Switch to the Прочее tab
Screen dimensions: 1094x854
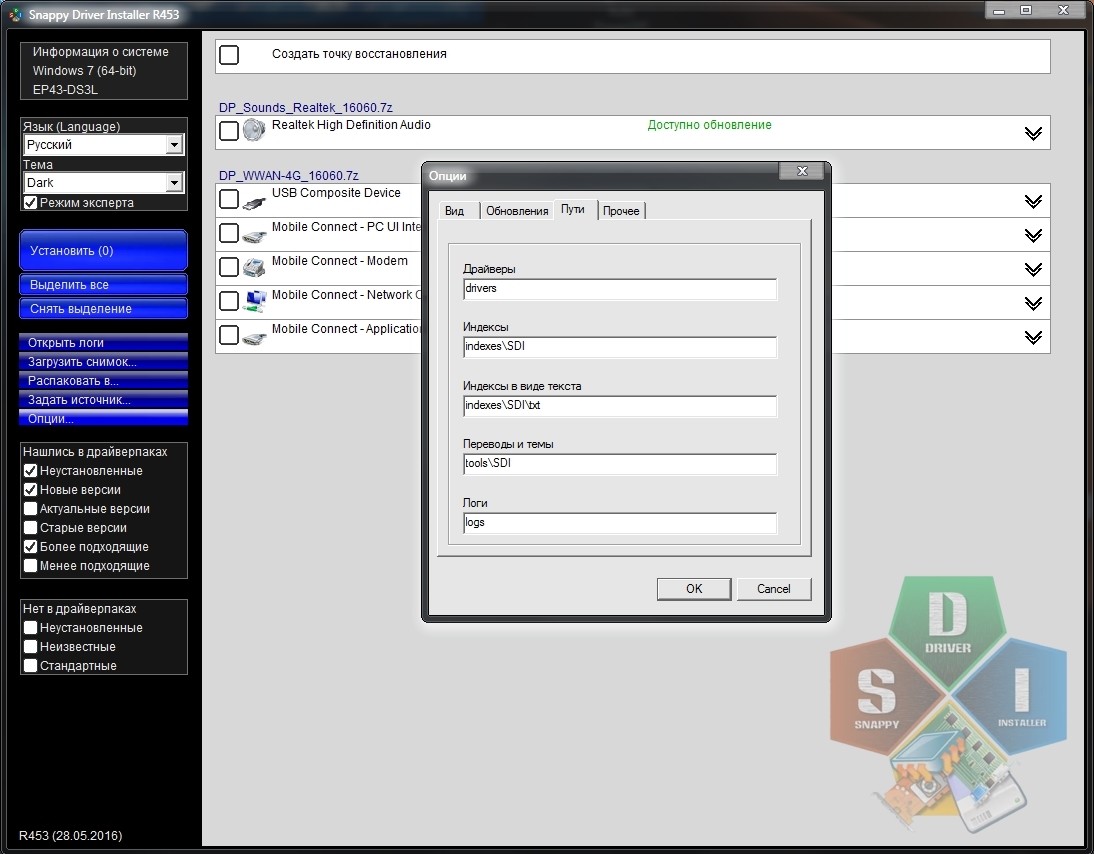tap(621, 211)
